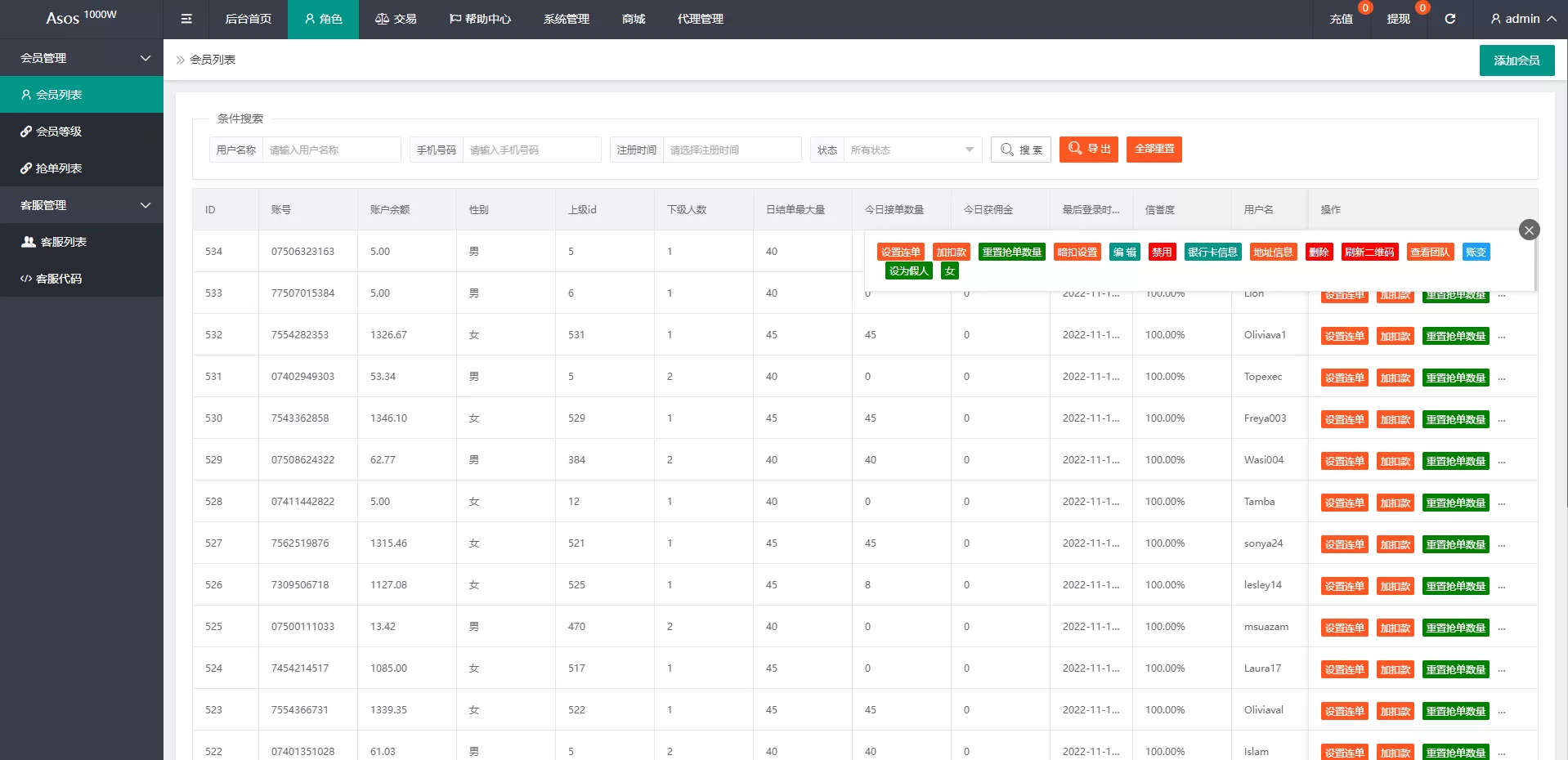Click the 添加会员 button
1568x760 pixels.
point(1516,60)
